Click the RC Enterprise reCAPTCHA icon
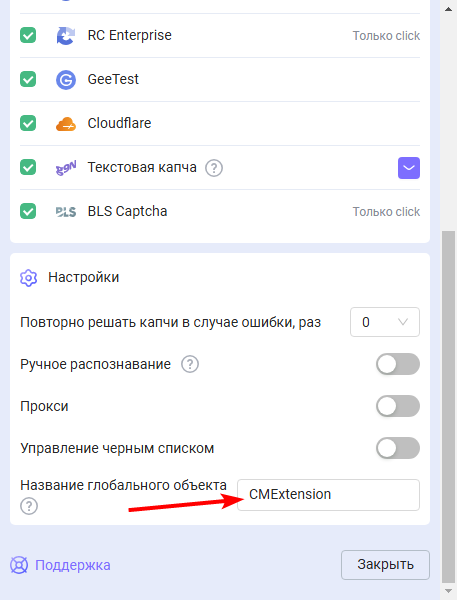This screenshot has width=457, height=600. pyautogui.click(x=66, y=36)
